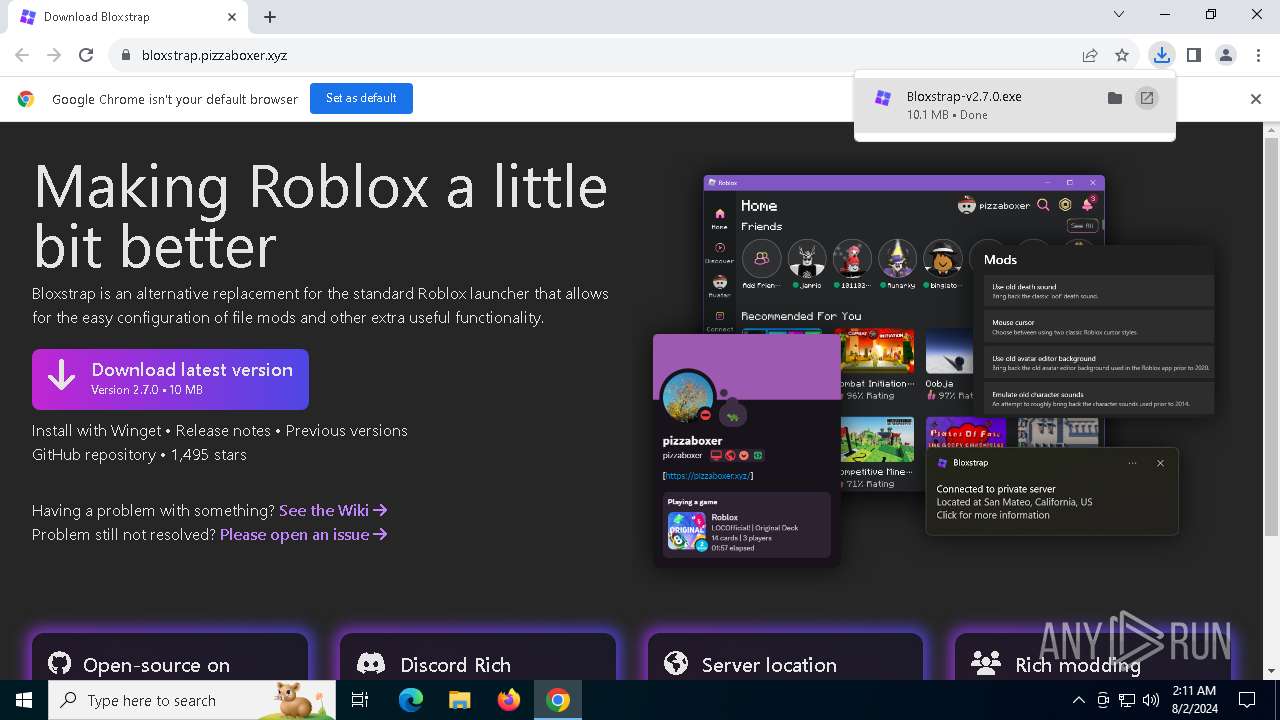Image resolution: width=1280 pixels, height=720 pixels.
Task: Open downloaded file in new tab icon
Action: click(x=1147, y=98)
